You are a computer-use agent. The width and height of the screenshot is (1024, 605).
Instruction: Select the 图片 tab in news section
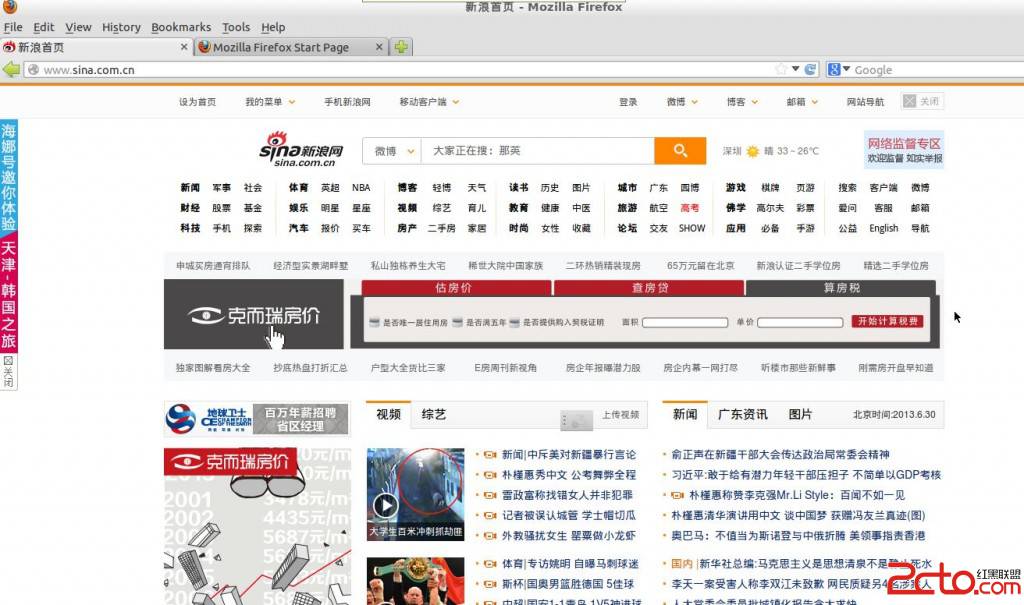click(x=800, y=415)
